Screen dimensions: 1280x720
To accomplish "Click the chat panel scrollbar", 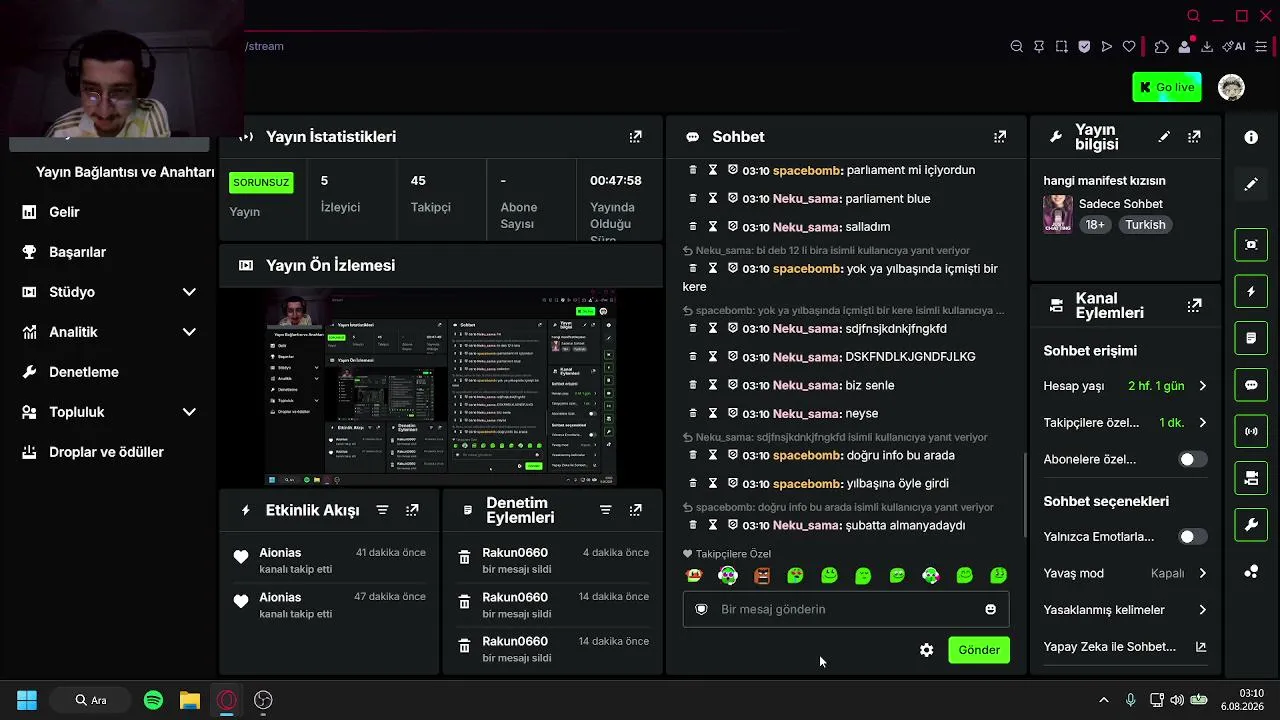I will pos(1023,495).
